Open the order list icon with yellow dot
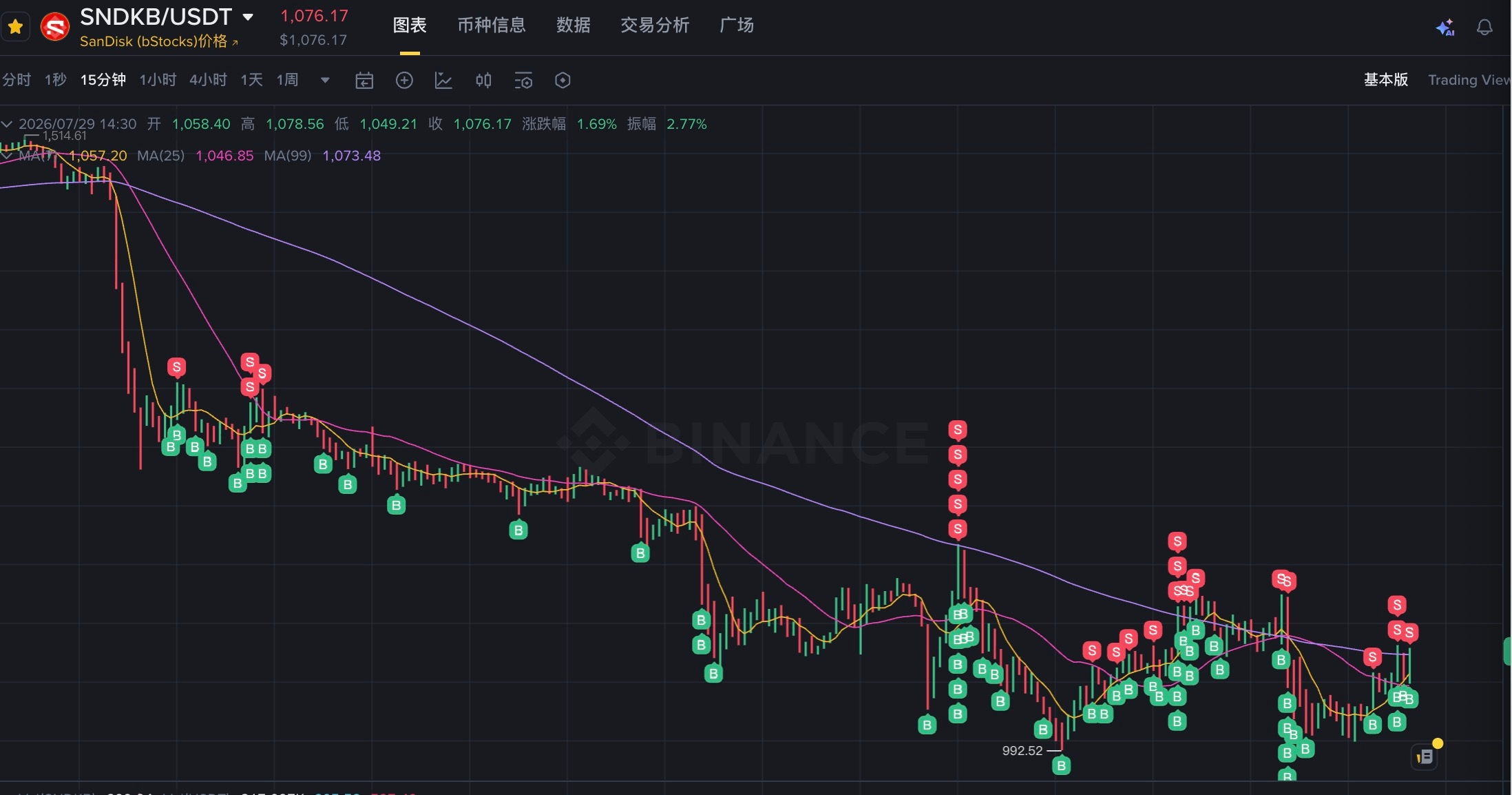 click(1425, 757)
